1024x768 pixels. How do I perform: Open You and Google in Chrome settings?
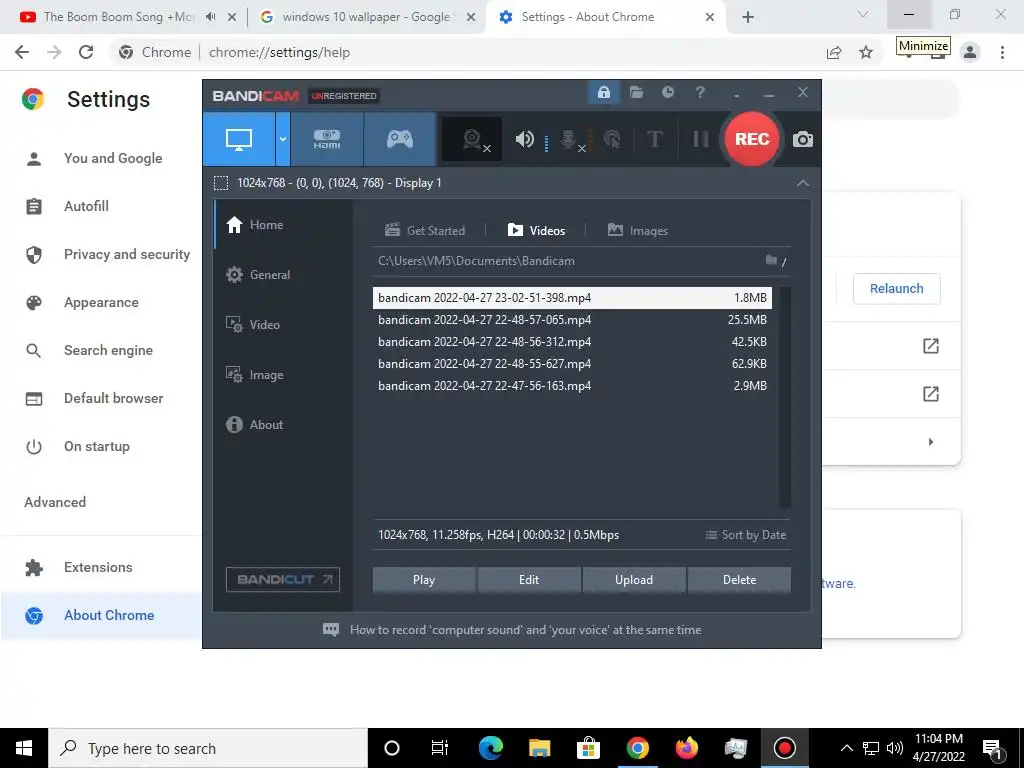point(113,158)
